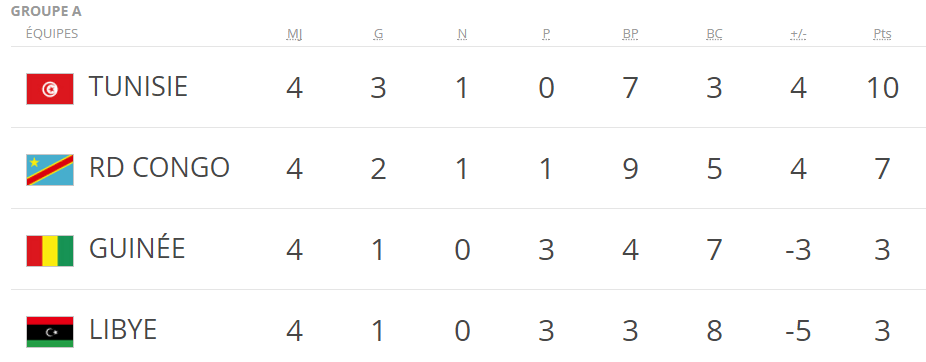Open the RD CONGO team link

tap(159, 168)
